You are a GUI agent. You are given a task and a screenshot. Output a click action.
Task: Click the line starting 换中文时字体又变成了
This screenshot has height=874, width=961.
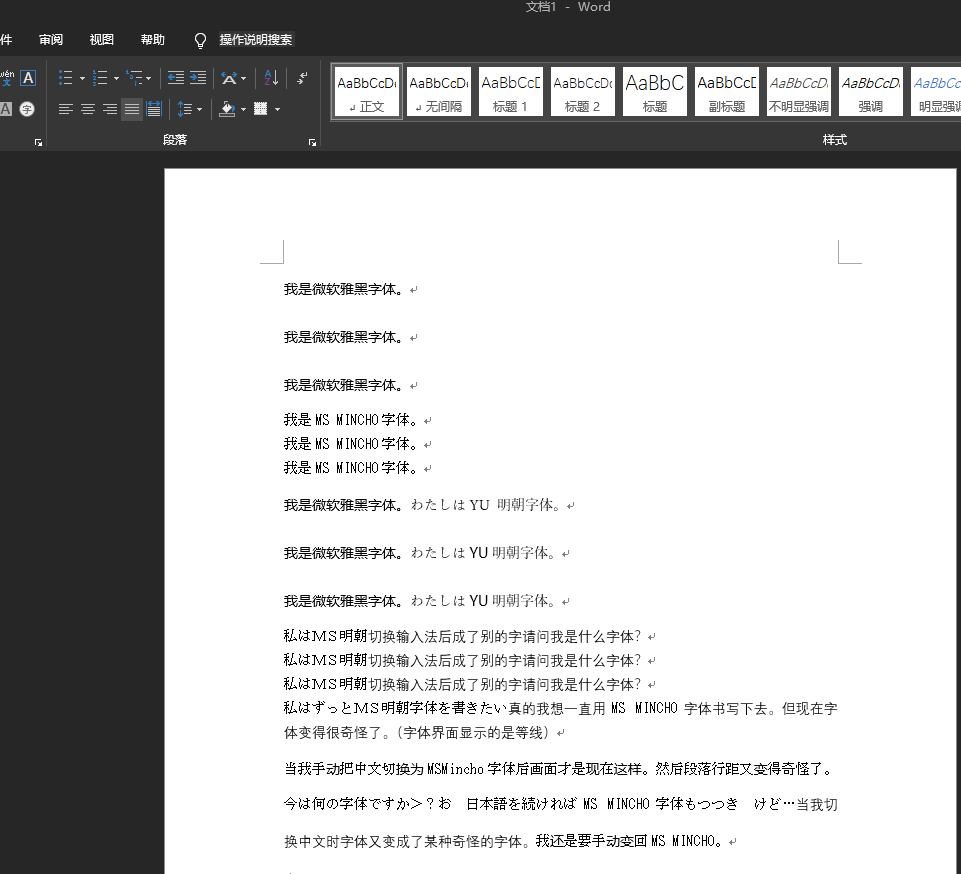click(x=503, y=841)
